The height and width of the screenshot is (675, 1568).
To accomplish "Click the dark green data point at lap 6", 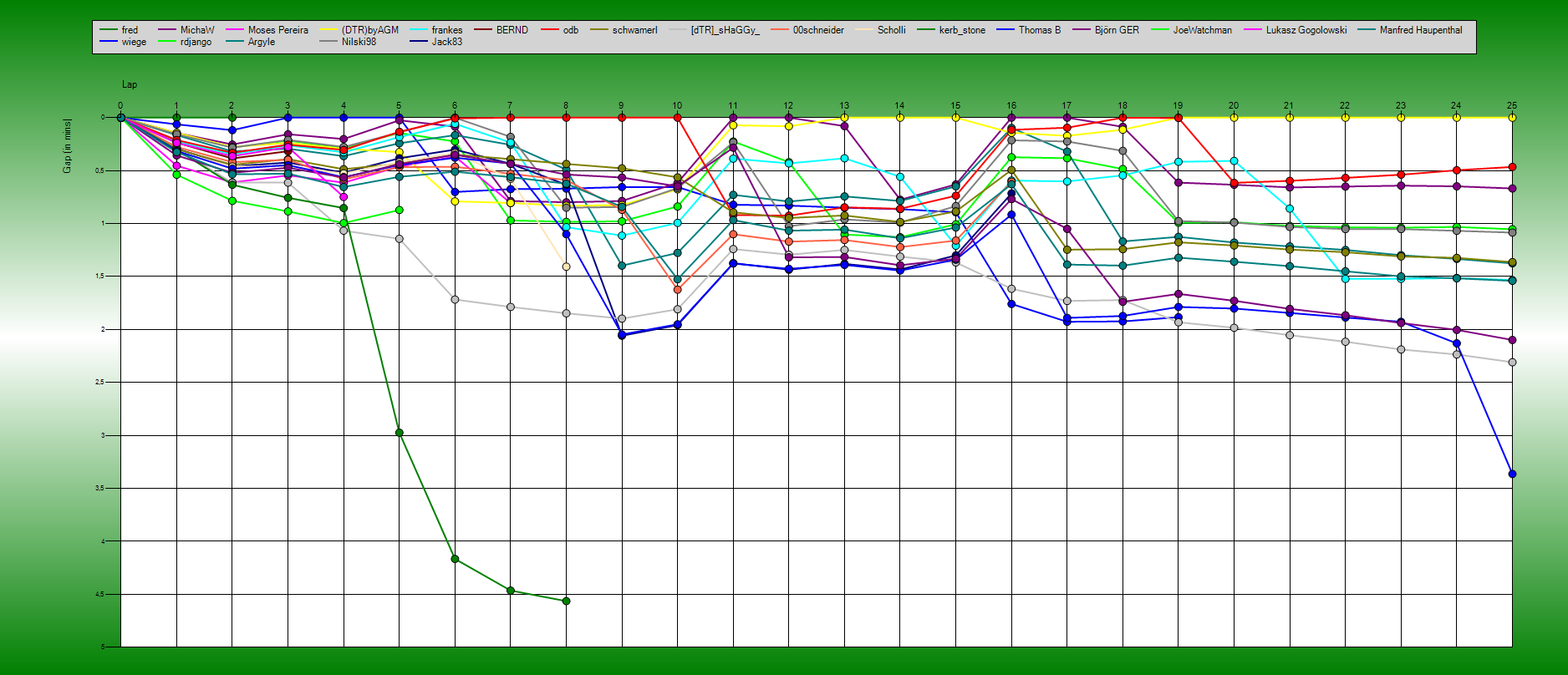I will pyautogui.click(x=455, y=559).
